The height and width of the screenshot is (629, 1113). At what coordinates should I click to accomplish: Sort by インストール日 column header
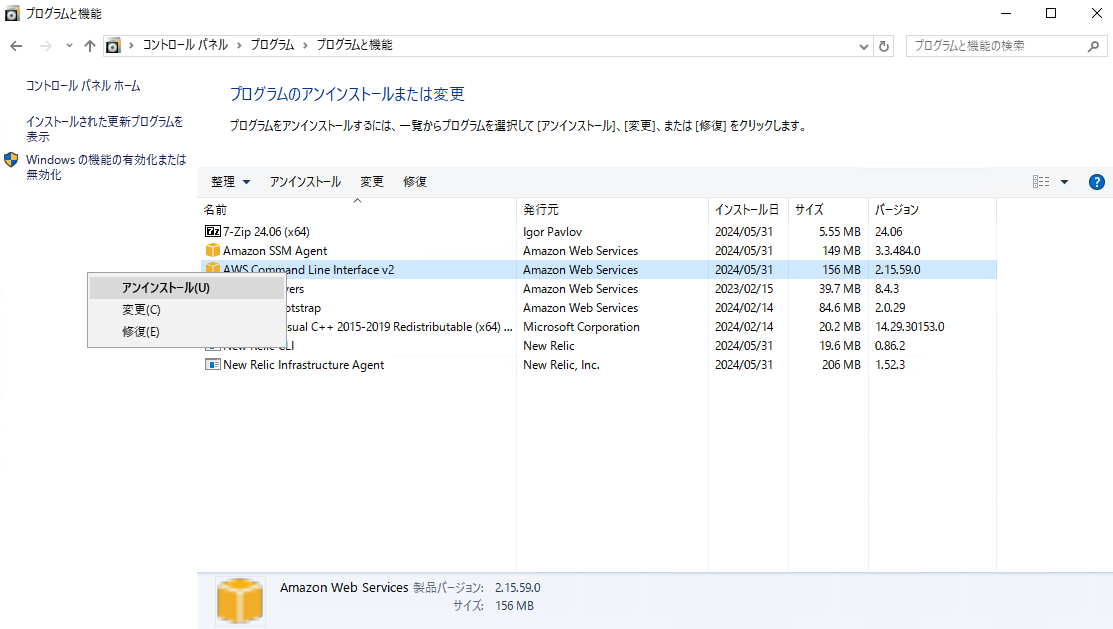tap(748, 209)
